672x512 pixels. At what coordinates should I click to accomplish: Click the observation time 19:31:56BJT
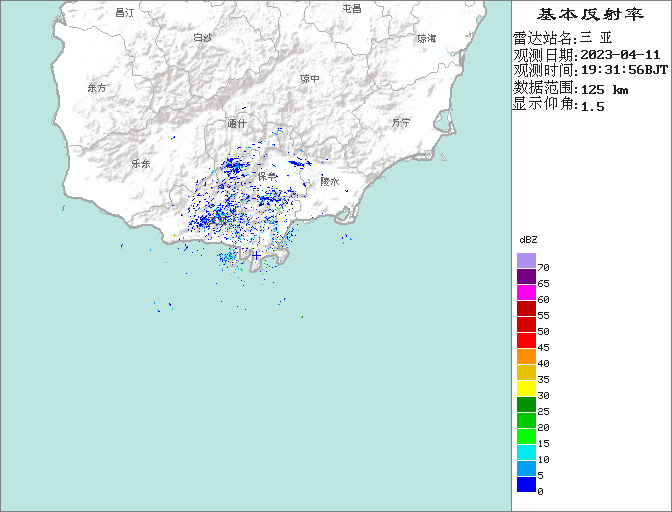coord(624,70)
